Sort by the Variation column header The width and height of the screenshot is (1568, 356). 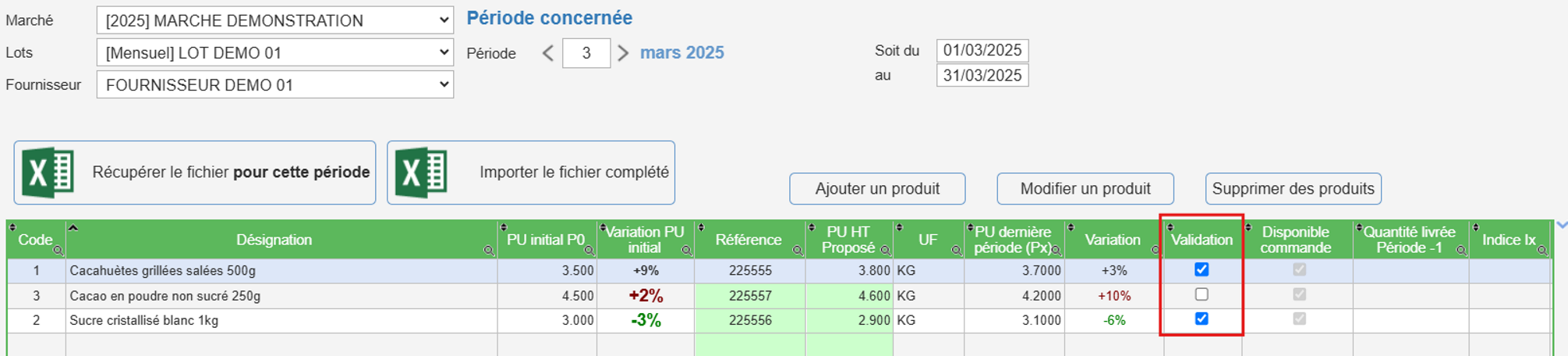[1113, 240]
